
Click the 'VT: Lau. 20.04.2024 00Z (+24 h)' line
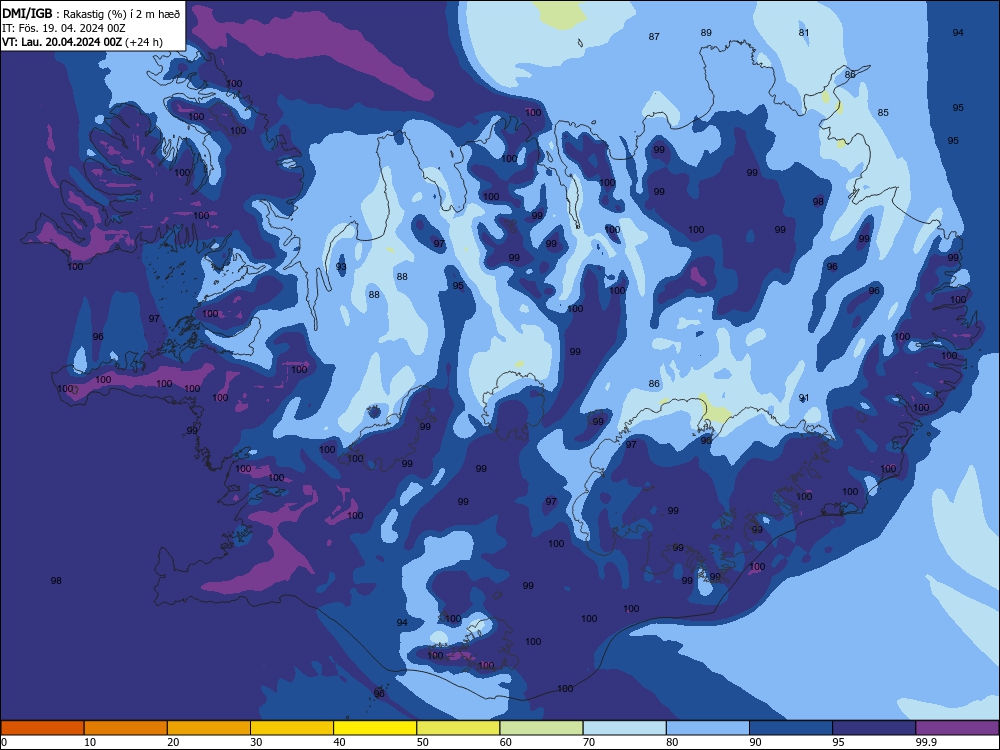pos(82,42)
